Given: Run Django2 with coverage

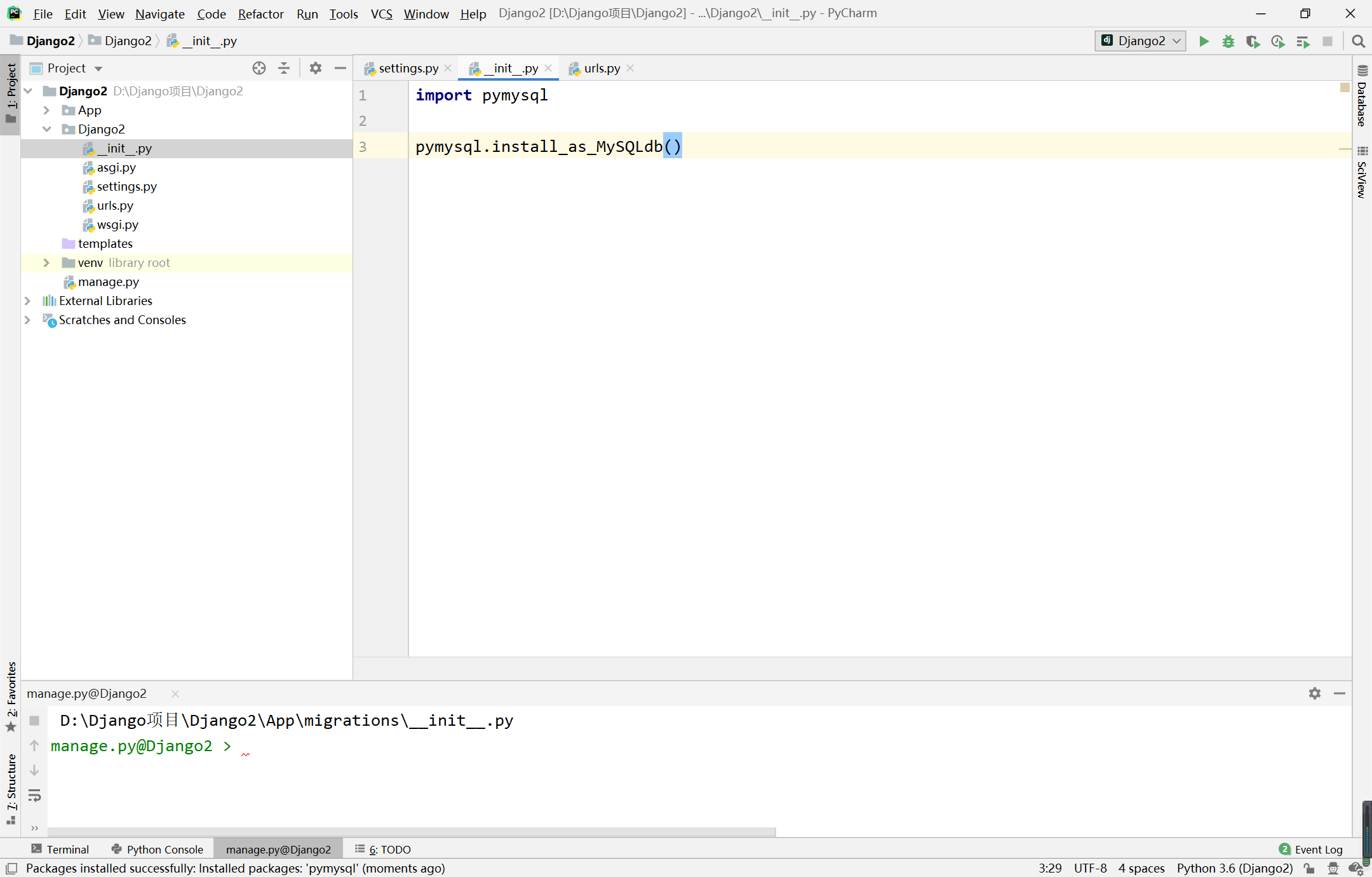Looking at the screenshot, I should pos(1253,41).
